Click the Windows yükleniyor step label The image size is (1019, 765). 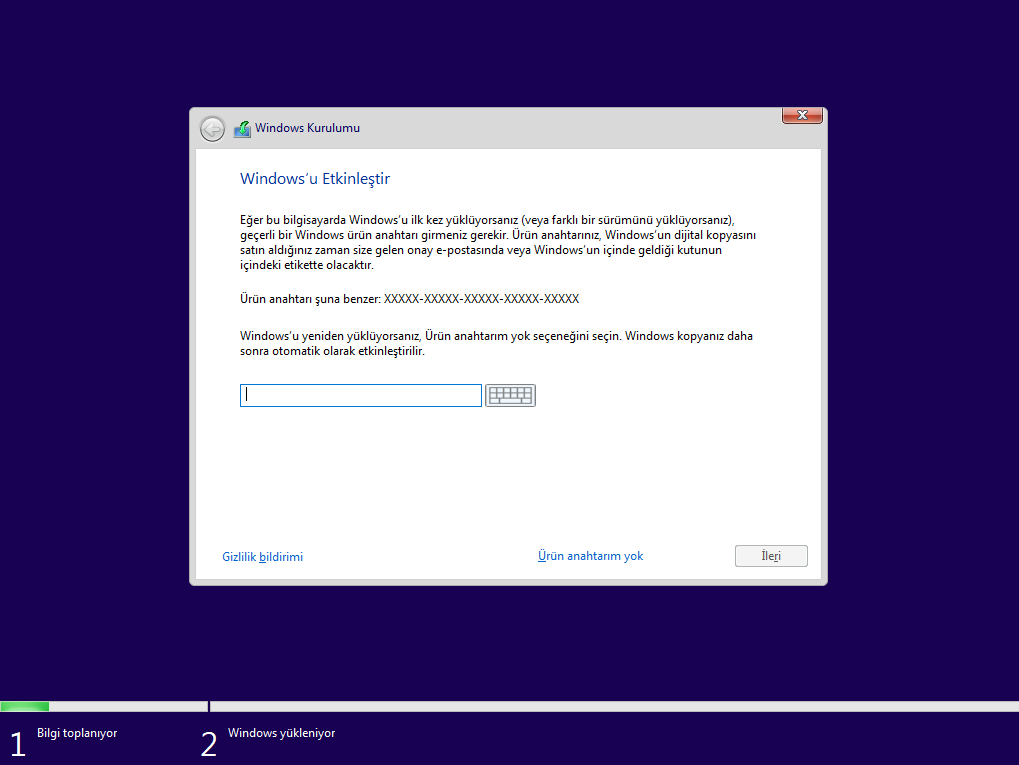click(281, 733)
